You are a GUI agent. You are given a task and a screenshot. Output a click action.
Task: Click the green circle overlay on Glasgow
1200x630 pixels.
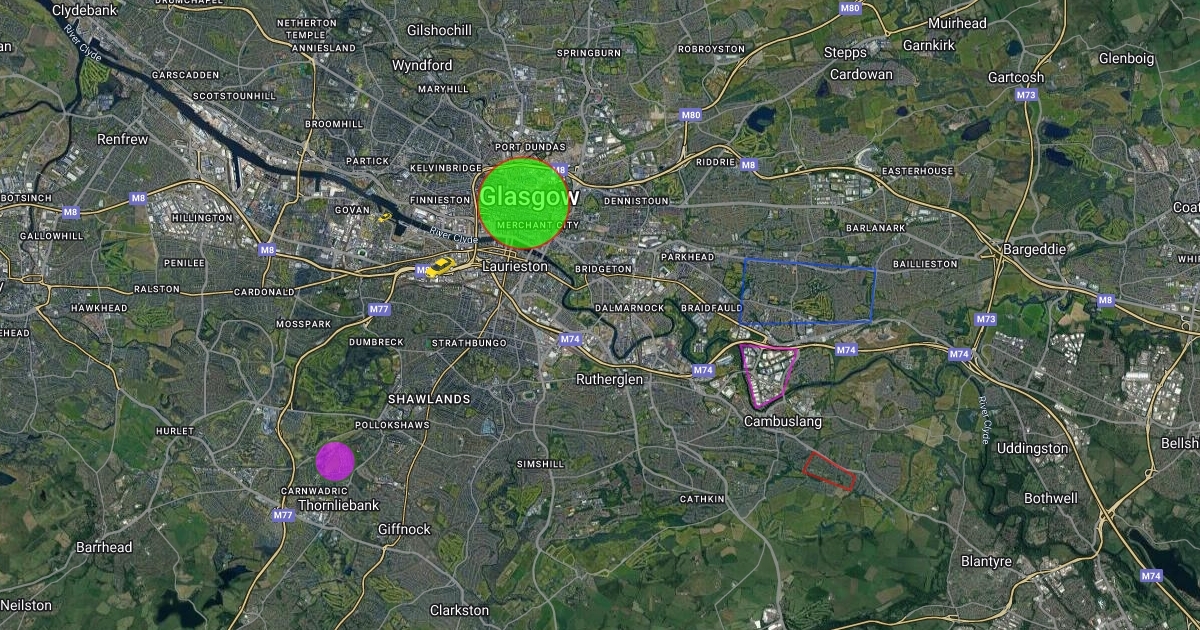pyautogui.click(x=524, y=203)
